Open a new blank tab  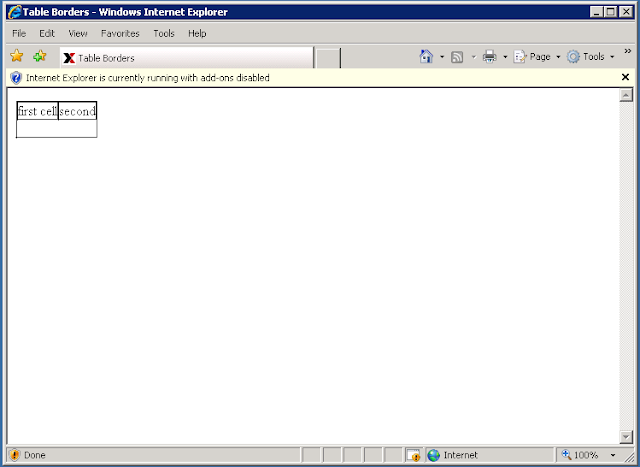click(x=328, y=58)
